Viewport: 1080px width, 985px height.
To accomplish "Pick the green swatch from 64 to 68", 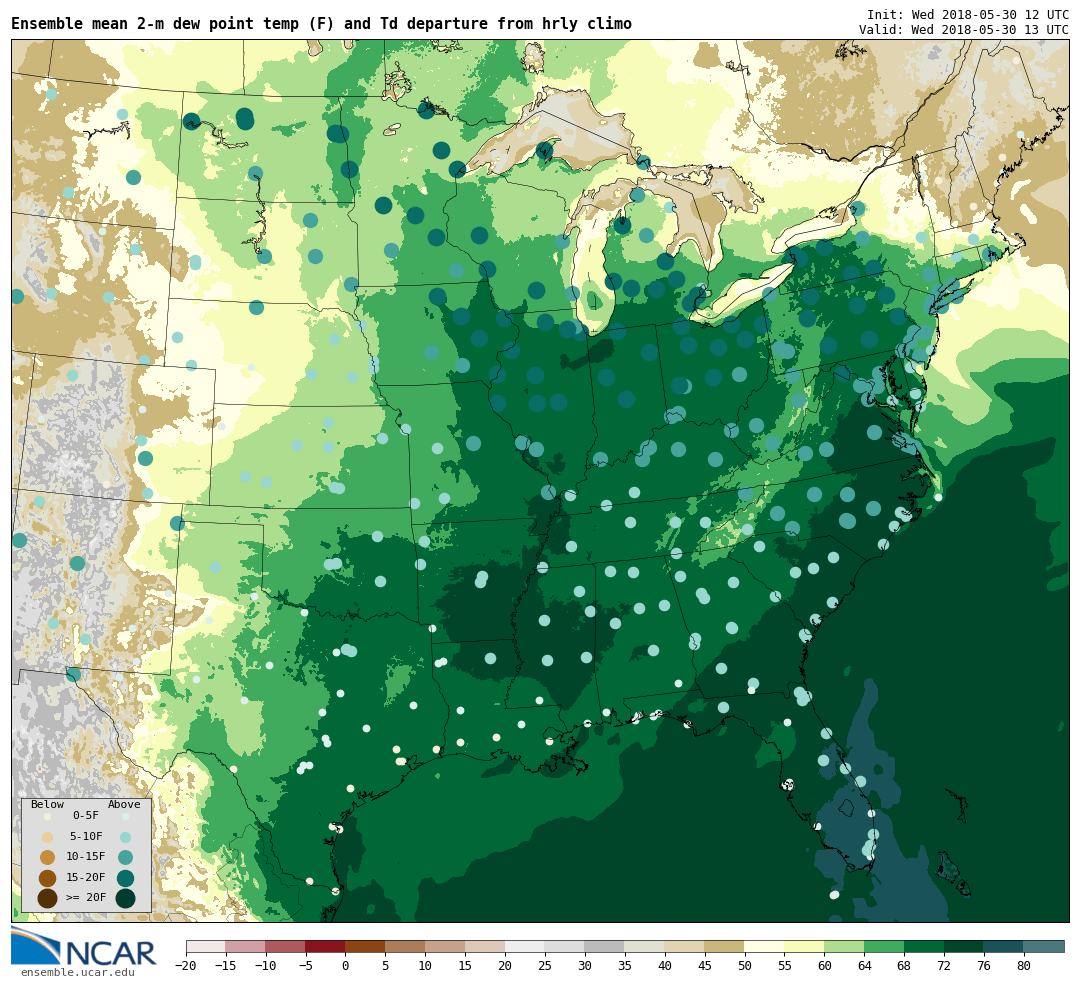I will [885, 946].
